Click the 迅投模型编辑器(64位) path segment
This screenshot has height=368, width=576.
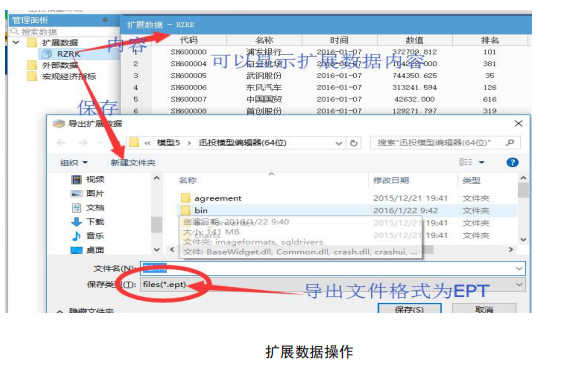point(242,143)
